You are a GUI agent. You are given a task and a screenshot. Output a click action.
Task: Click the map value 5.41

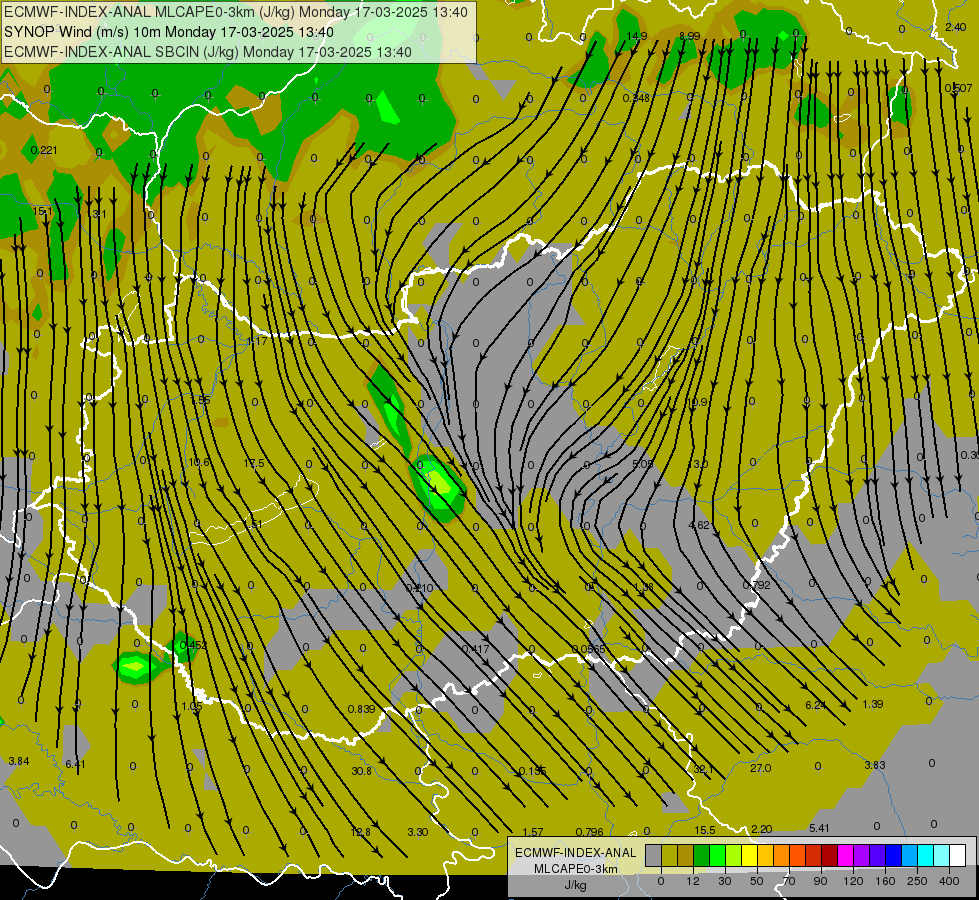[819, 828]
